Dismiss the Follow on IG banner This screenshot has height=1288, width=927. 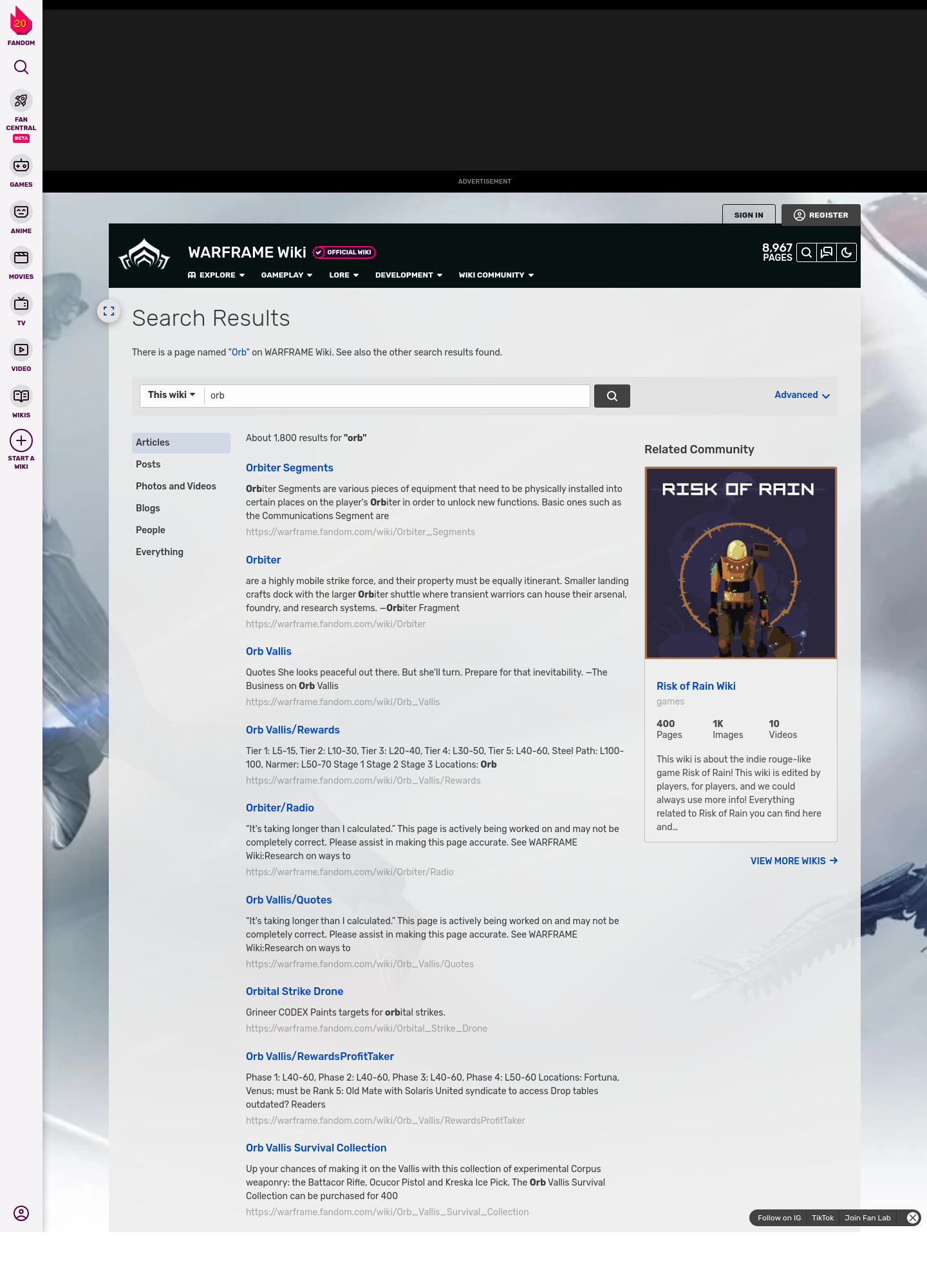913,1218
